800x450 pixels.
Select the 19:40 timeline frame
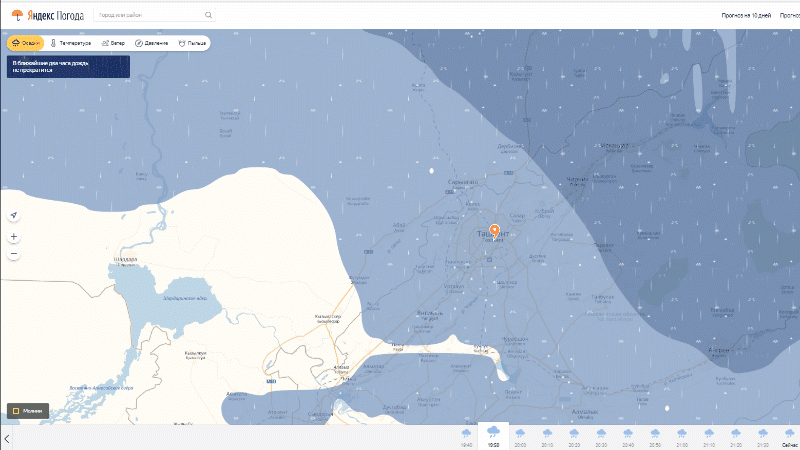click(x=466, y=438)
